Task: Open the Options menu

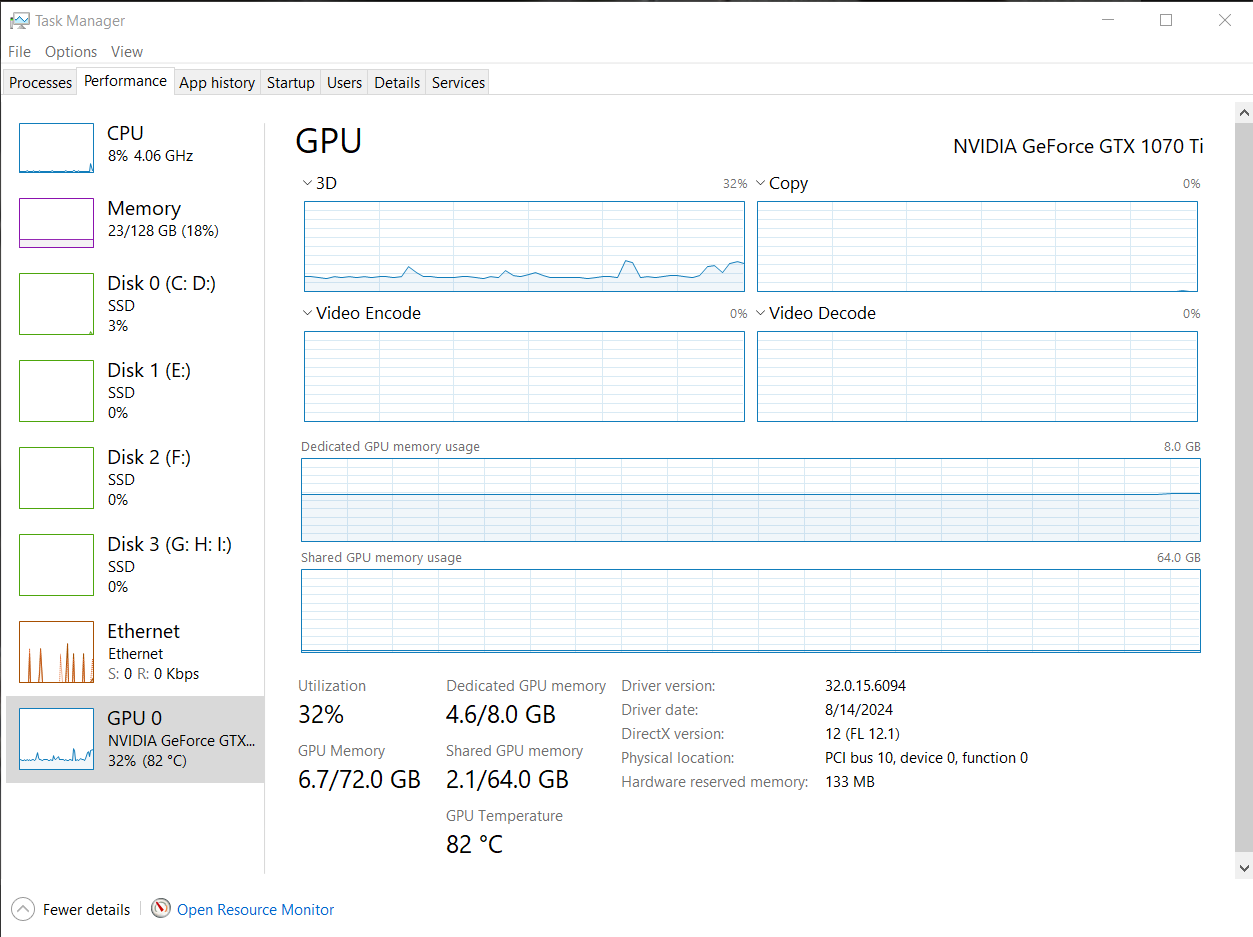Action: (x=71, y=52)
